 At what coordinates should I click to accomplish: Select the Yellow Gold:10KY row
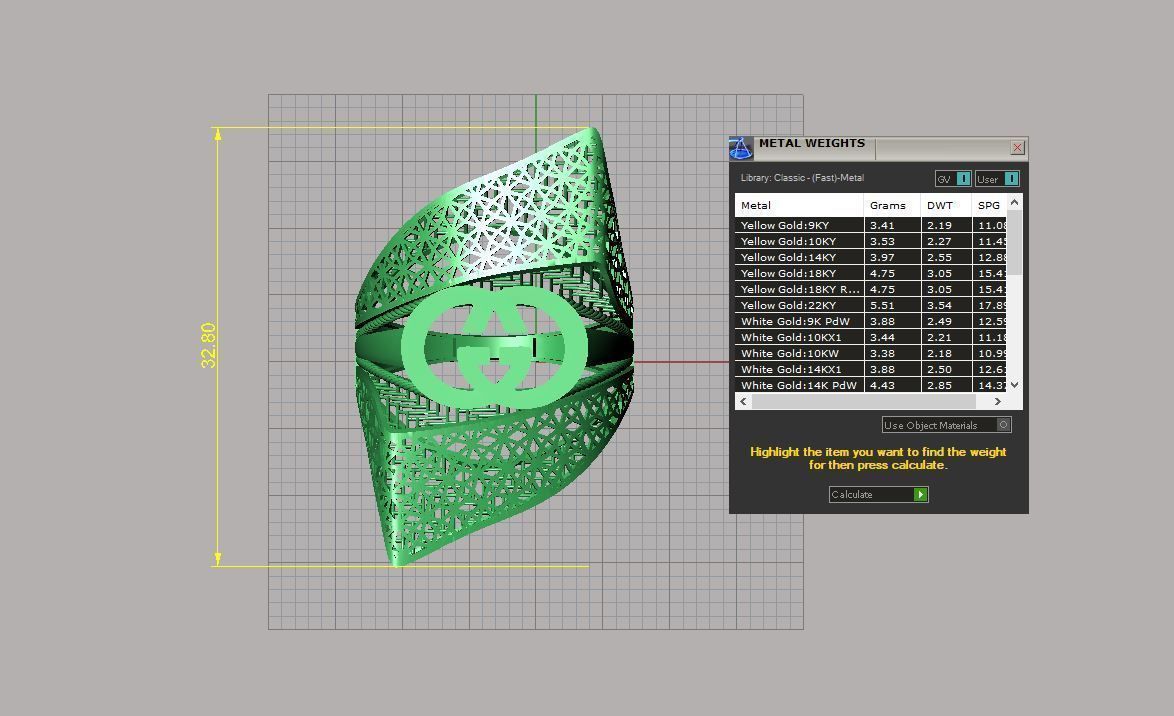point(871,241)
